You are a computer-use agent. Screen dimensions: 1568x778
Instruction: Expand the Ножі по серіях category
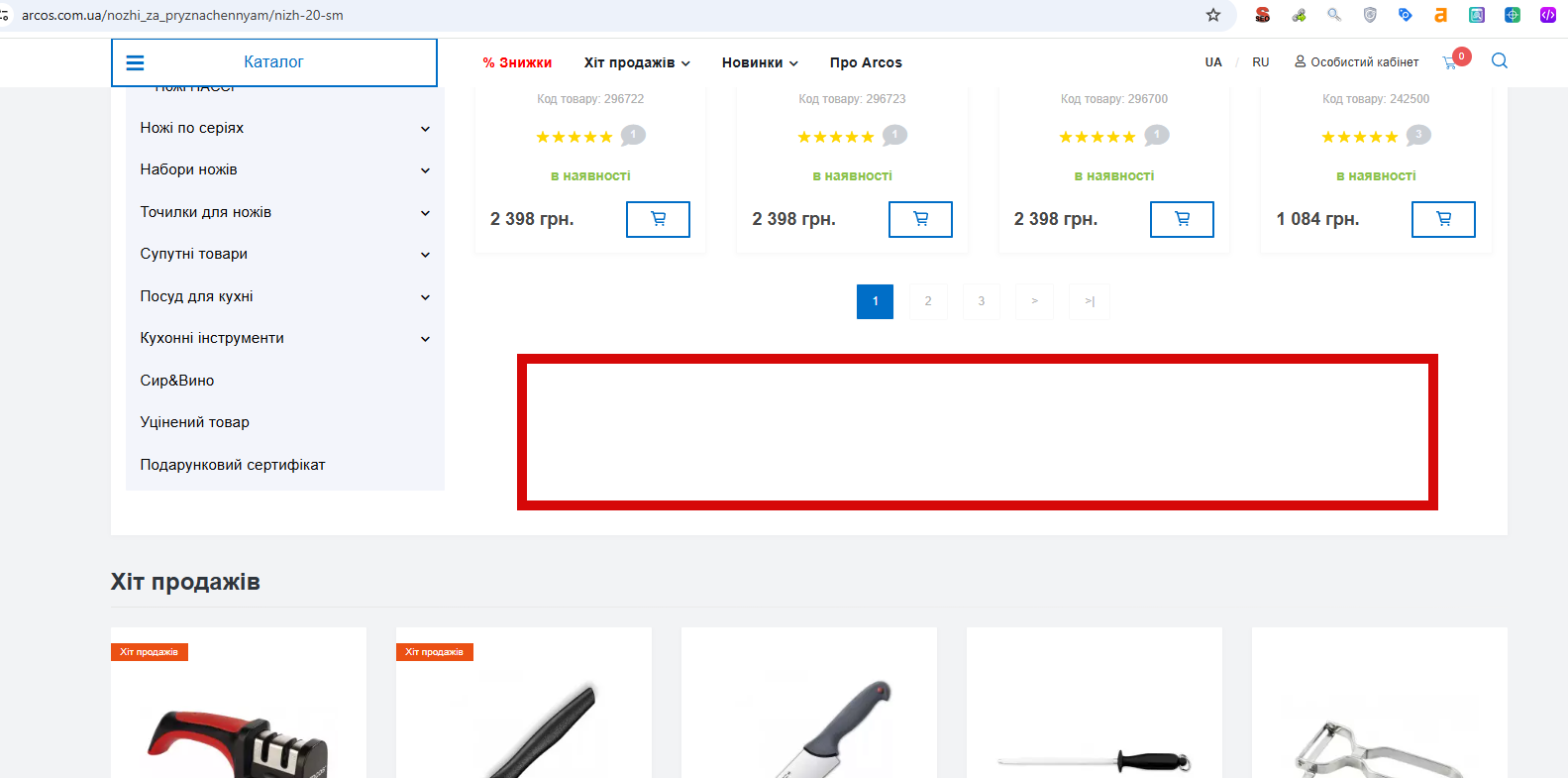pyautogui.click(x=425, y=129)
